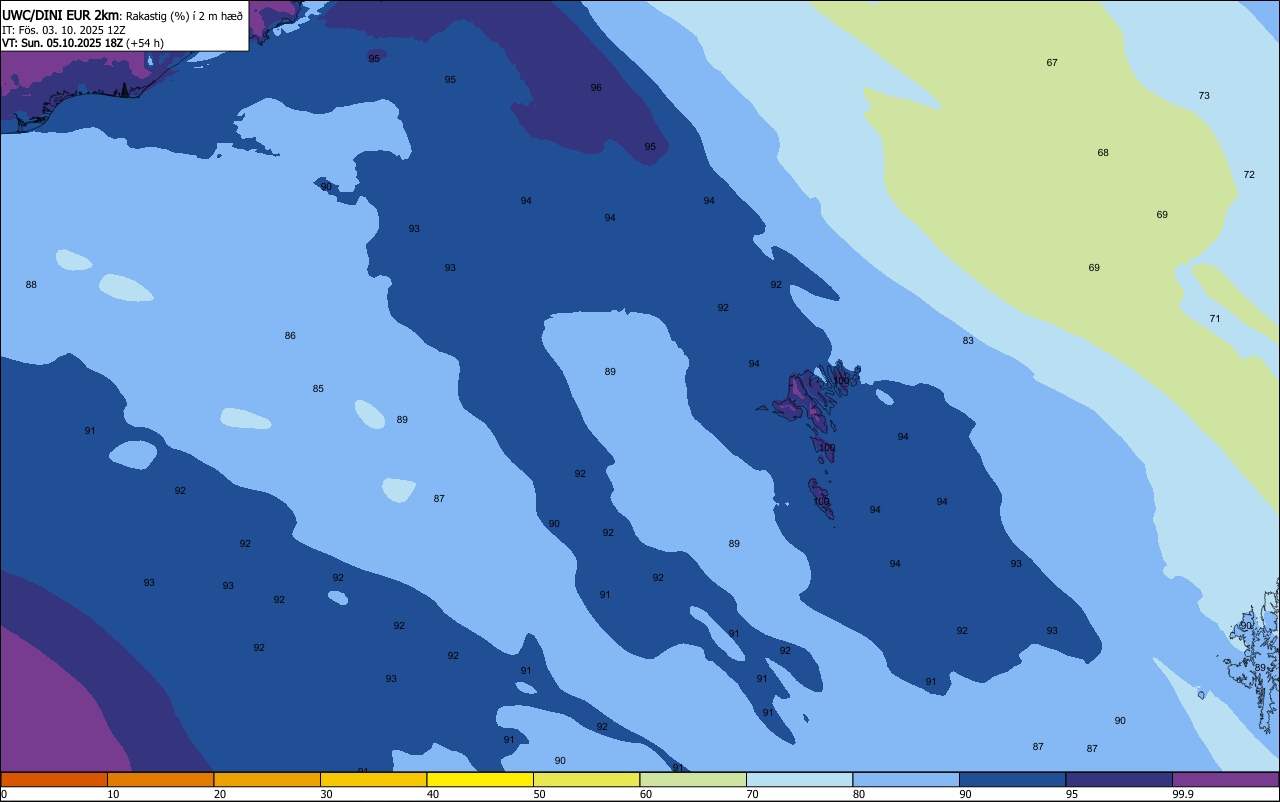Screen dimensions: 1280x802
Task: Click the legend tick label 10
Action: tap(113, 794)
